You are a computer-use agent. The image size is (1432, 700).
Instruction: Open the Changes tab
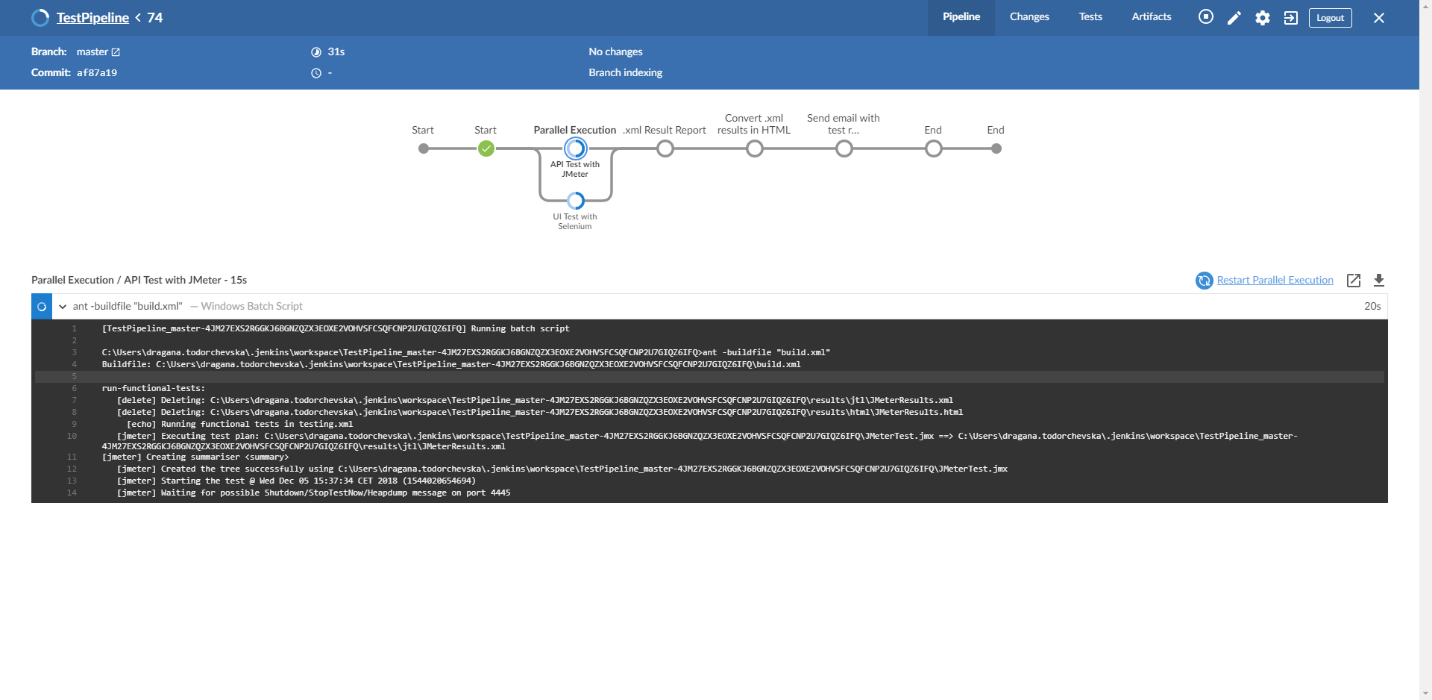click(1029, 17)
